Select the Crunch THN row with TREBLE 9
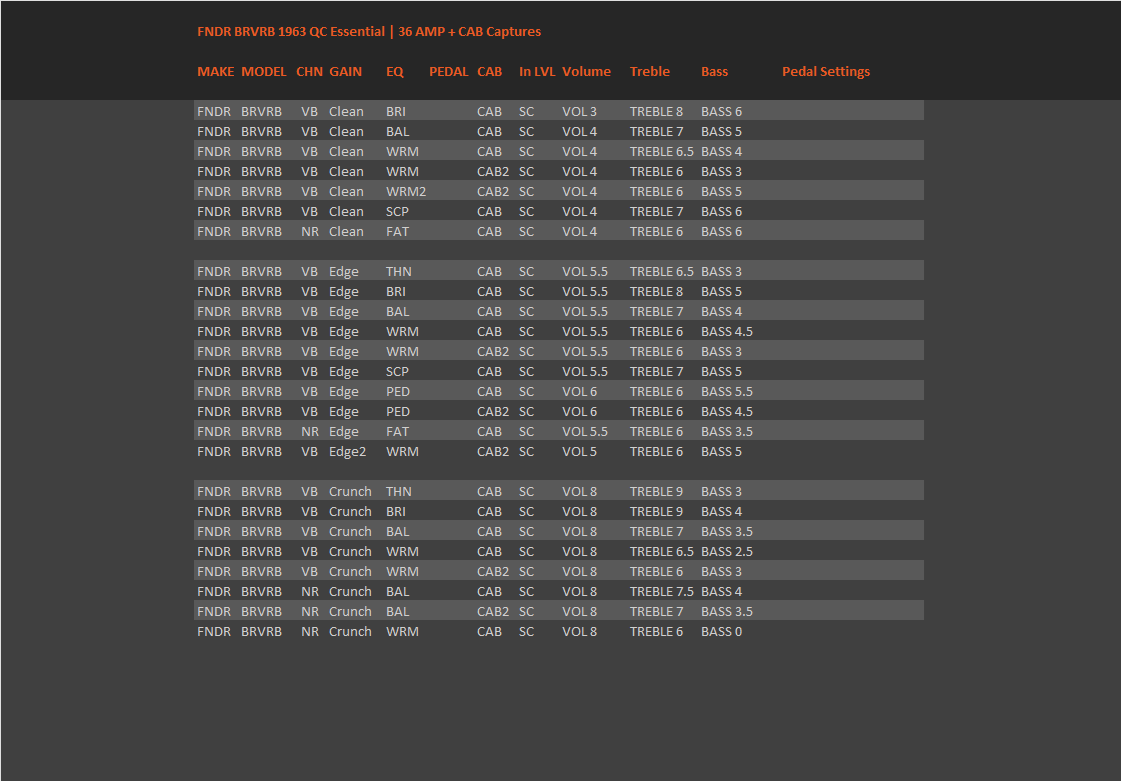The height and width of the screenshot is (781, 1121). click(x=558, y=491)
